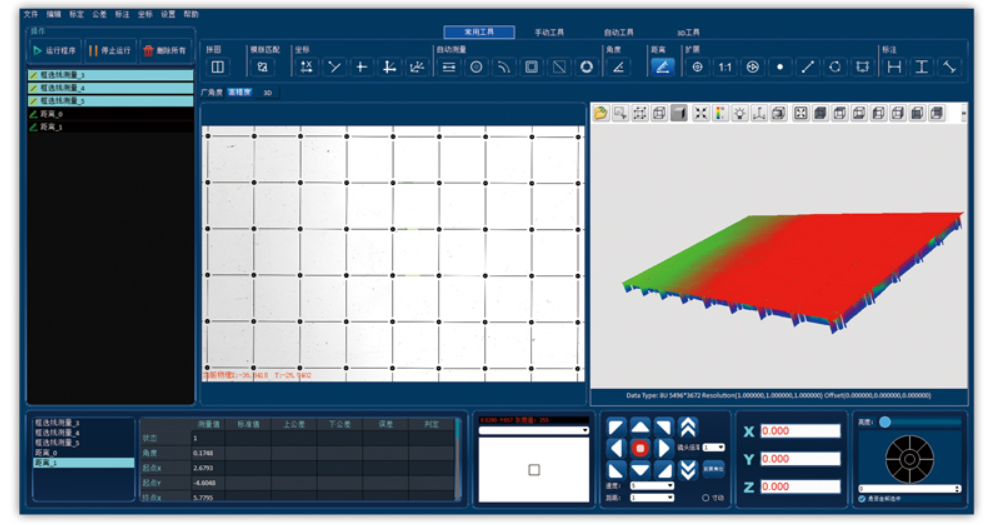
Task: Open the 帮助 menu
Action: tap(191, 14)
